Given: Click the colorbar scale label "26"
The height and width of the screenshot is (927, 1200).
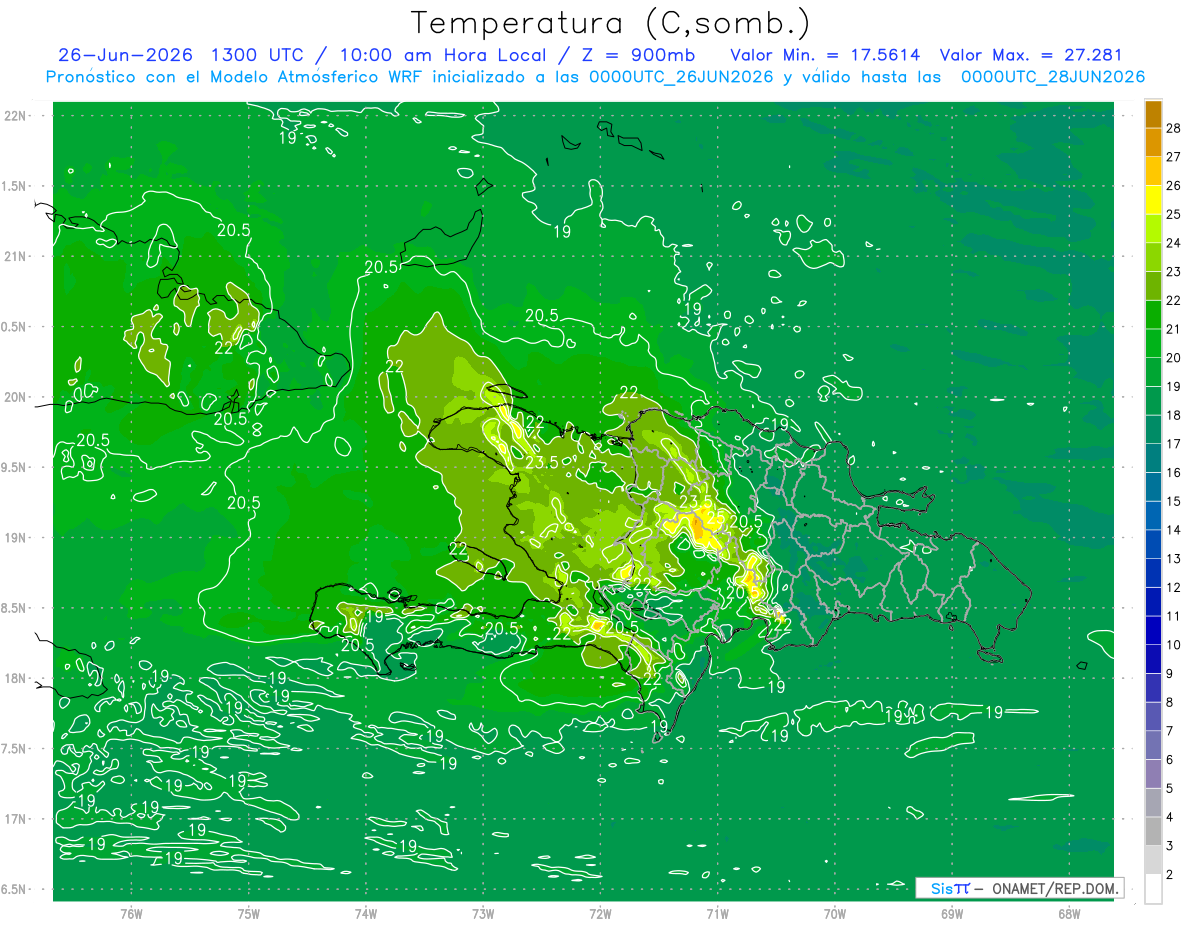Looking at the screenshot, I should 1174,185.
